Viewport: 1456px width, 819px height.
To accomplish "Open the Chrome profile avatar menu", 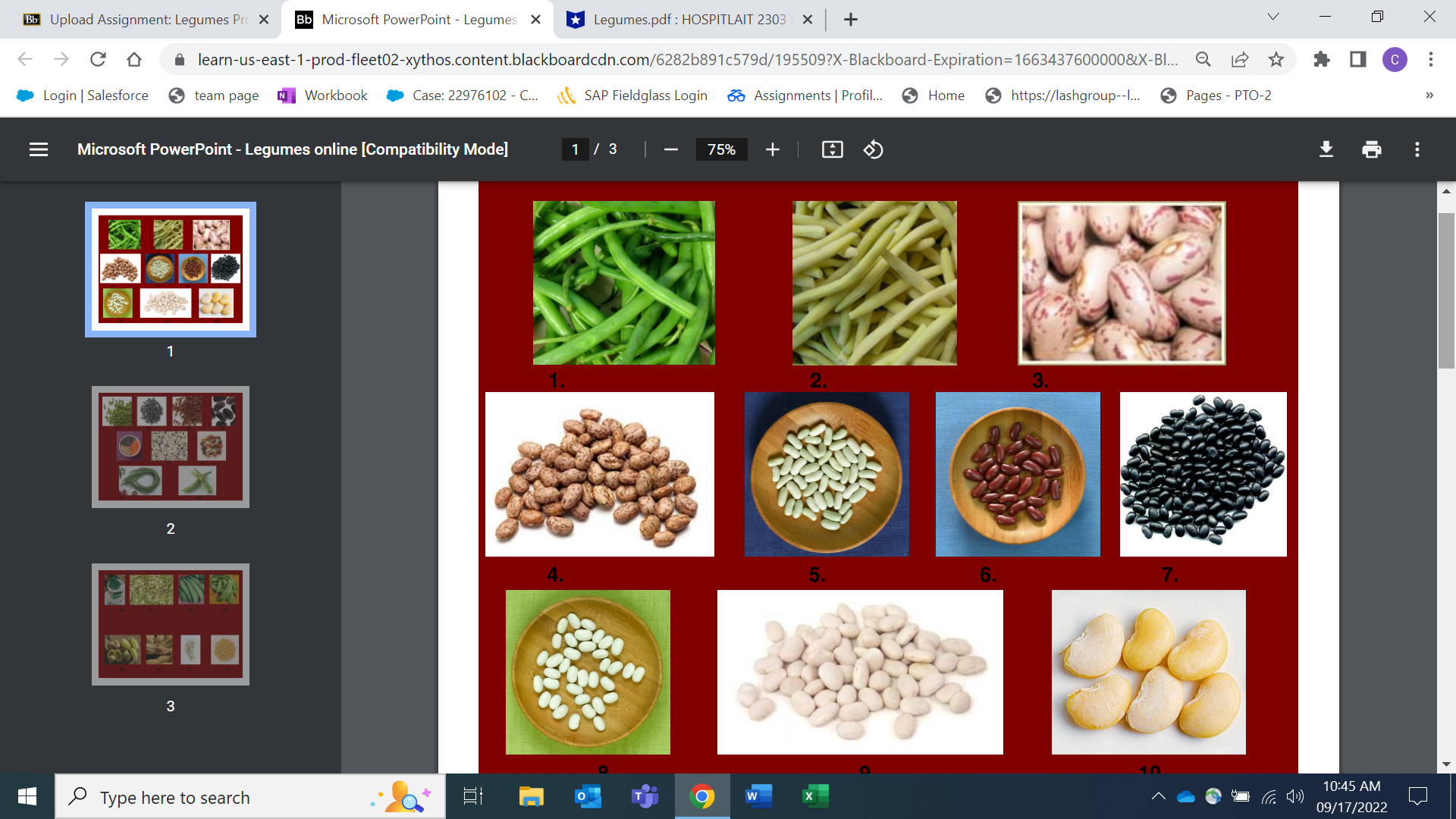I will tap(1396, 59).
